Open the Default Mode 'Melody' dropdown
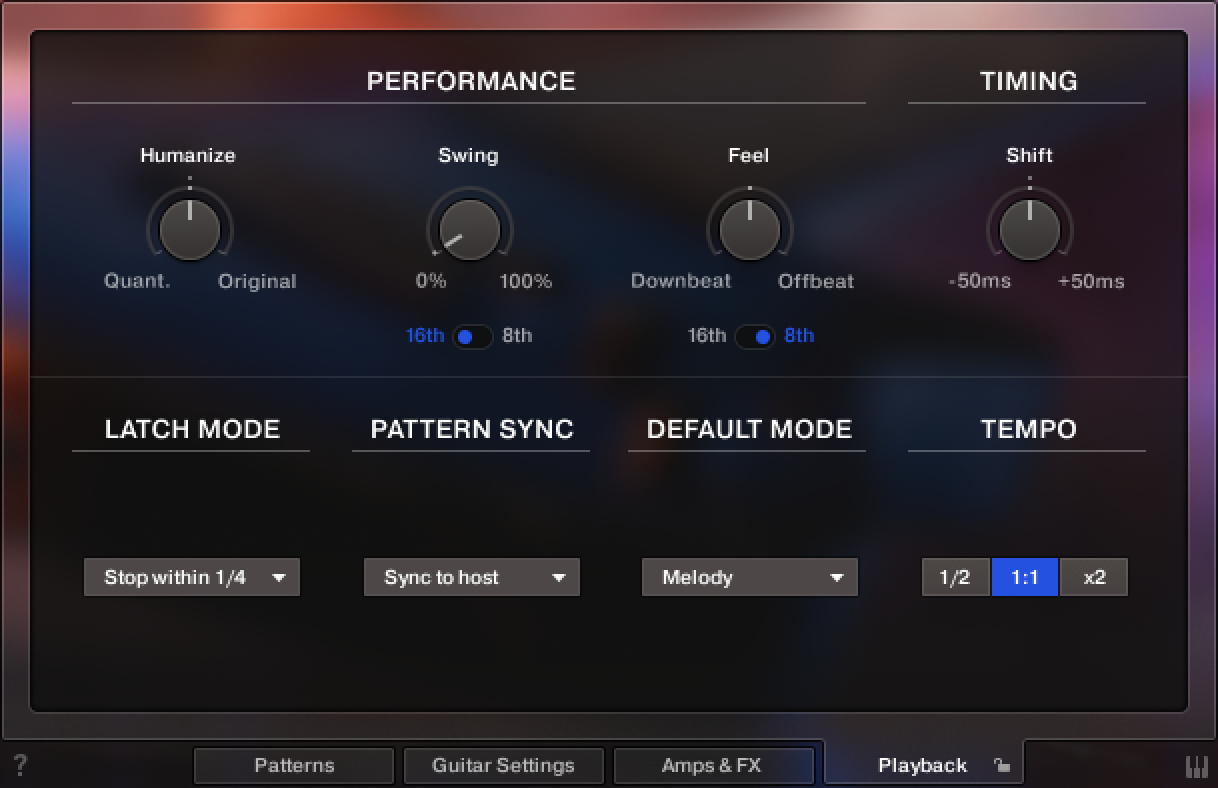1218x788 pixels. (750, 577)
